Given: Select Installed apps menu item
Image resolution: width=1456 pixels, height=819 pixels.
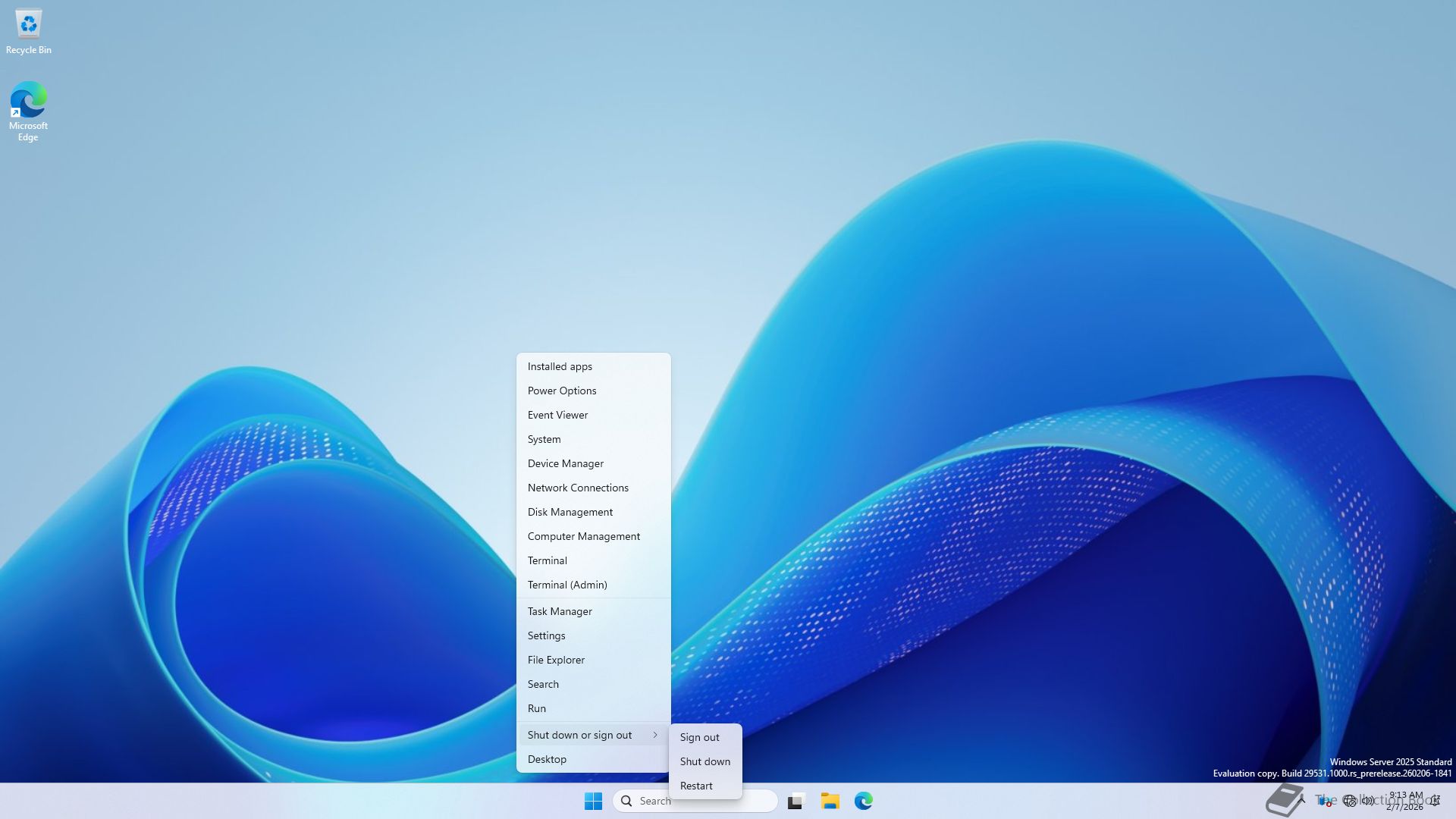Looking at the screenshot, I should pyautogui.click(x=560, y=366).
